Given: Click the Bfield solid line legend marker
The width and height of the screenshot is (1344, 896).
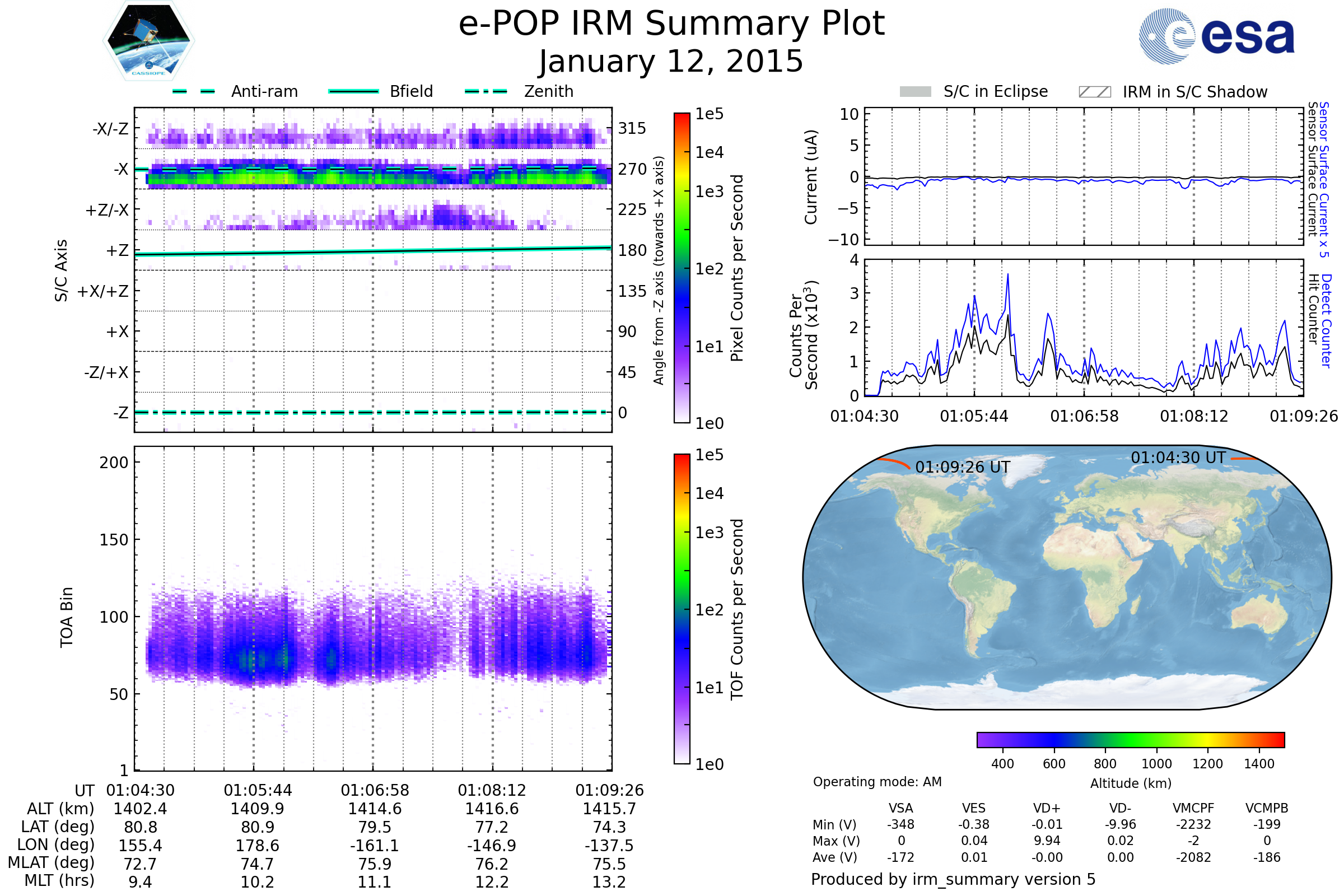Looking at the screenshot, I should 353,91.
